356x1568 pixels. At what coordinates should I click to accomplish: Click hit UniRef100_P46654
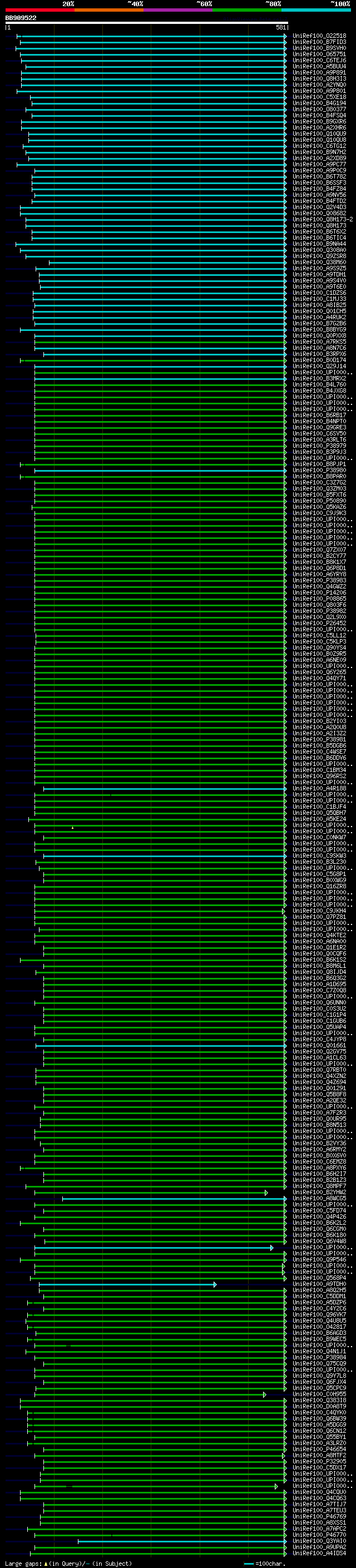click(x=319, y=1450)
